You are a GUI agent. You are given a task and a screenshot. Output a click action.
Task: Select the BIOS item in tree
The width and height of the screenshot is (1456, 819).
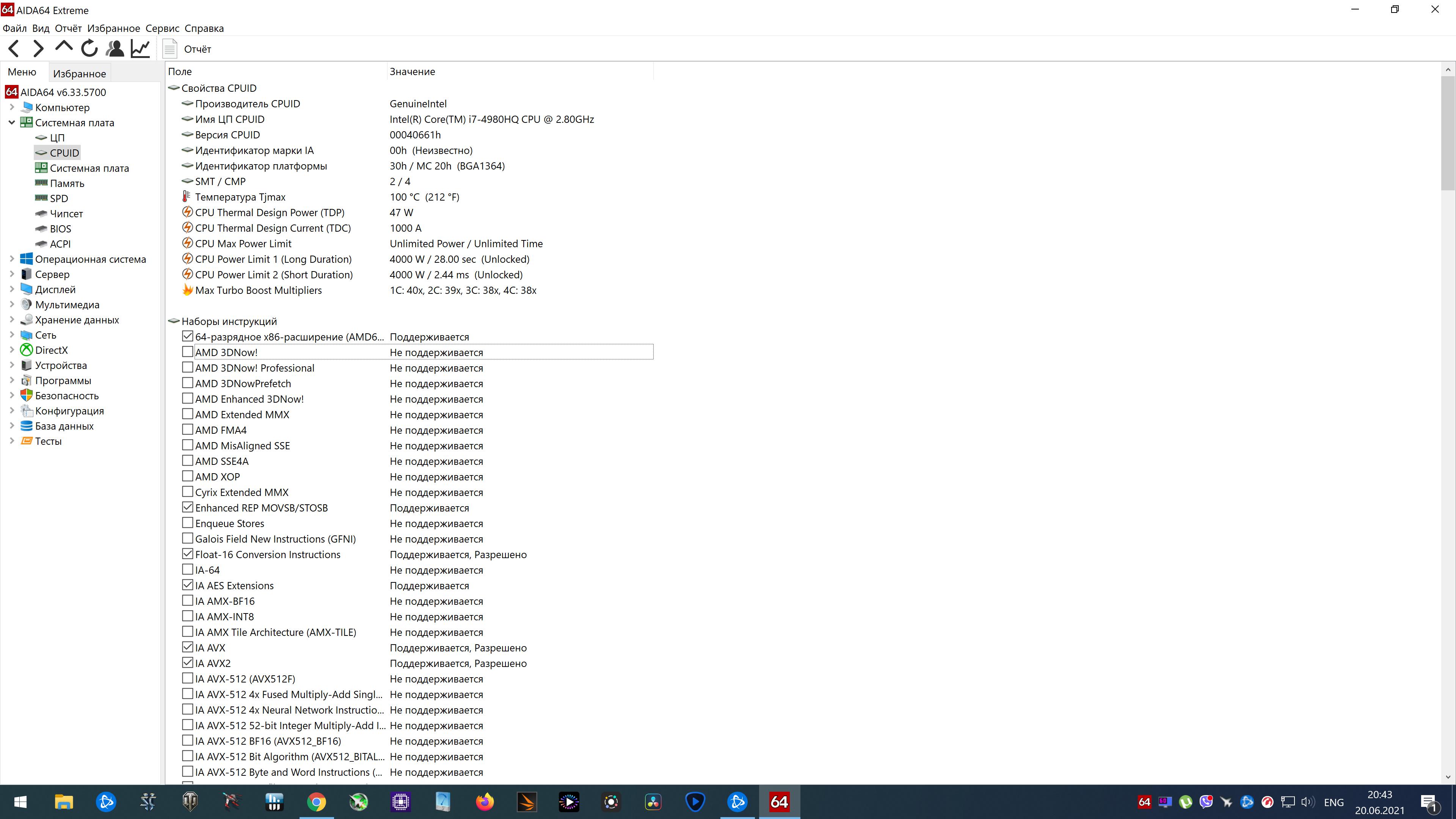click(x=61, y=229)
